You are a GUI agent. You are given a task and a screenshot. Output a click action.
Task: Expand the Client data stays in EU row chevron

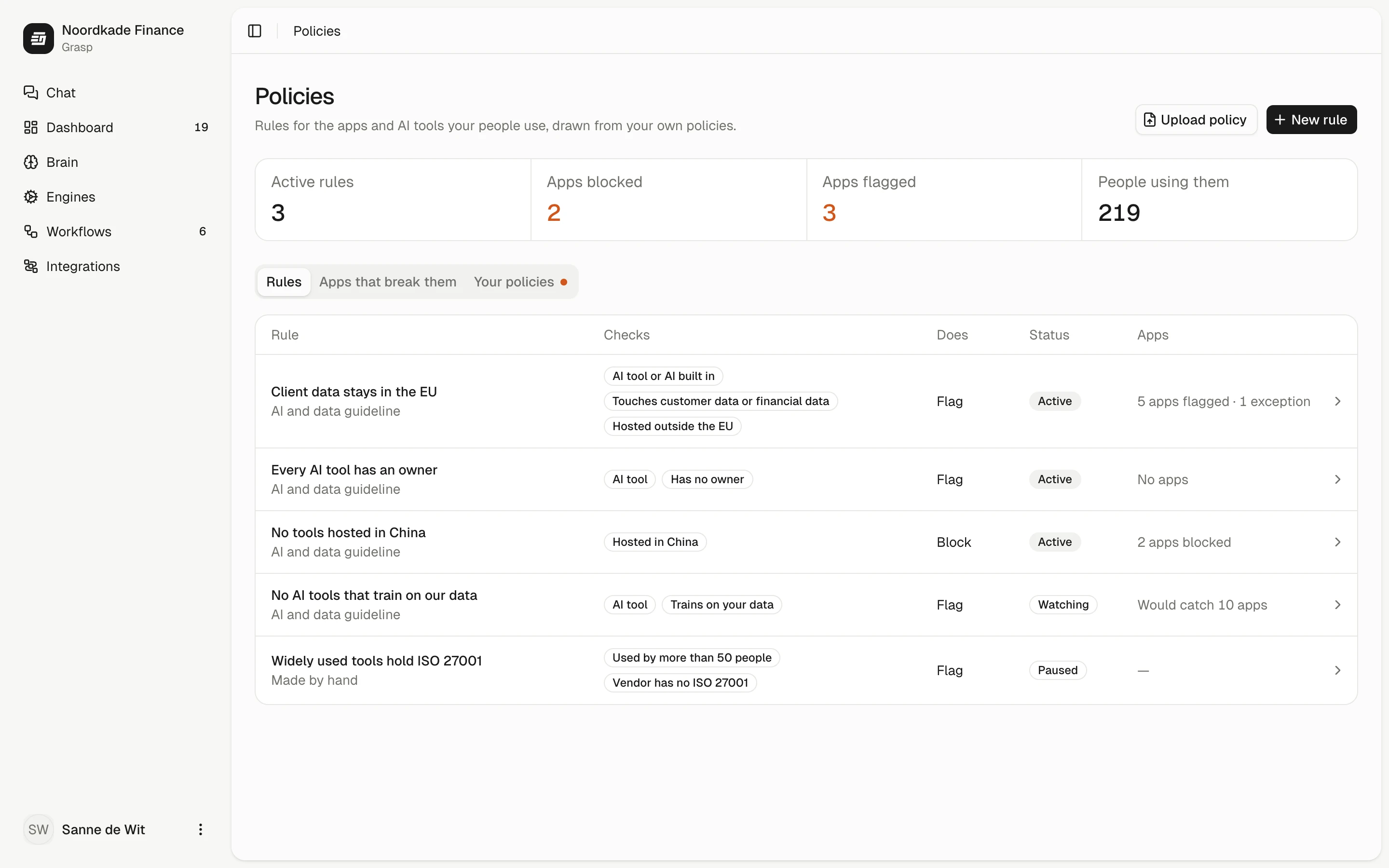pos(1337,401)
